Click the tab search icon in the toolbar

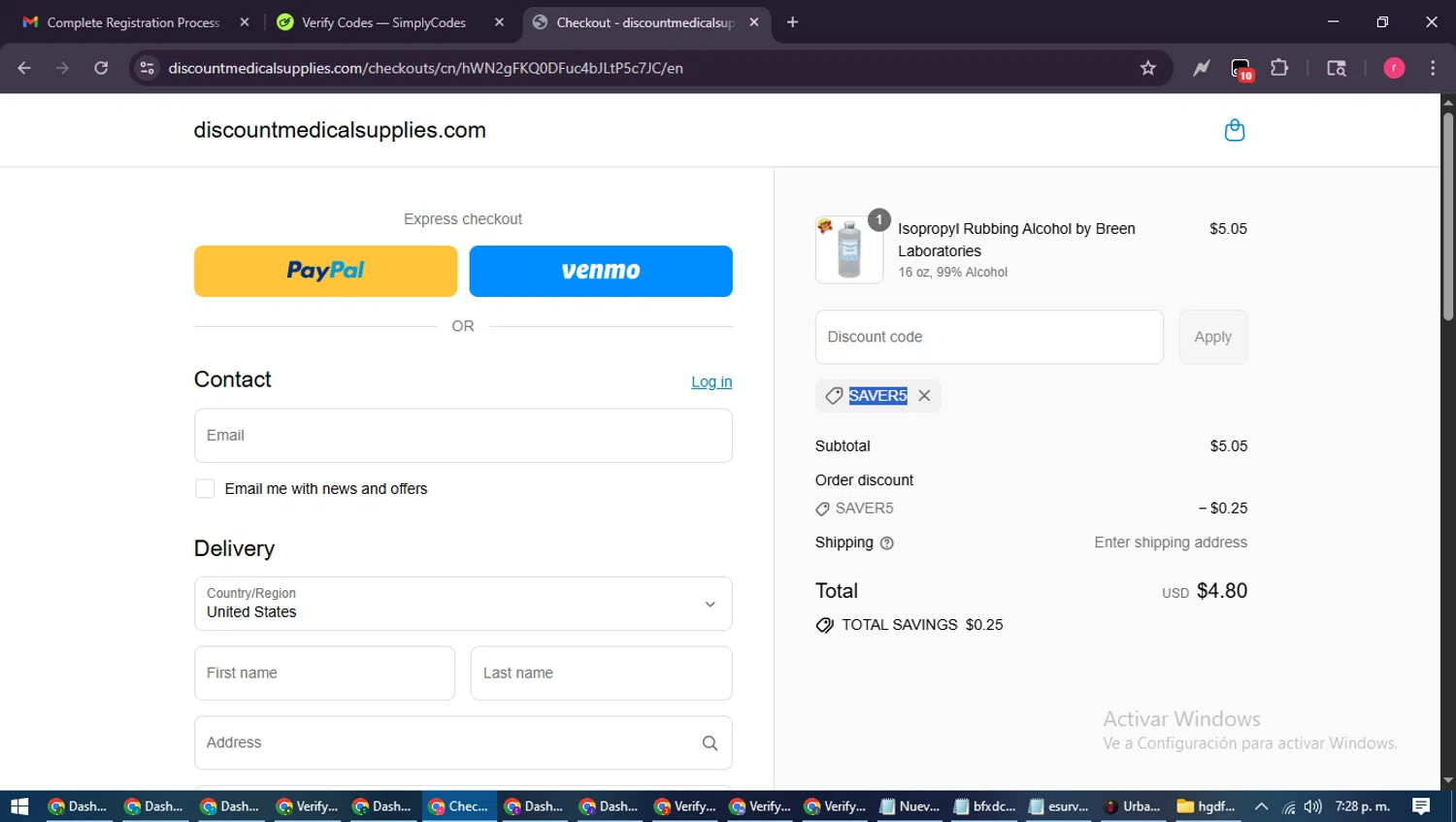pyautogui.click(x=1337, y=68)
